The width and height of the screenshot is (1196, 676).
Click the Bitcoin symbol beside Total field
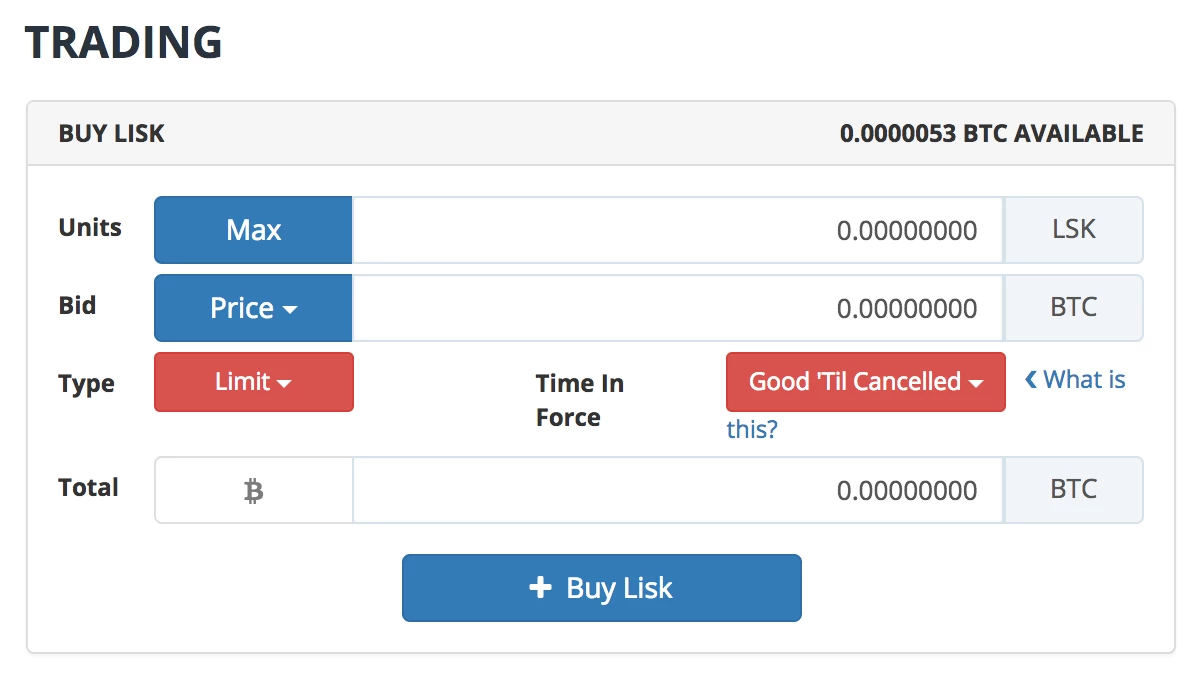tap(253, 490)
